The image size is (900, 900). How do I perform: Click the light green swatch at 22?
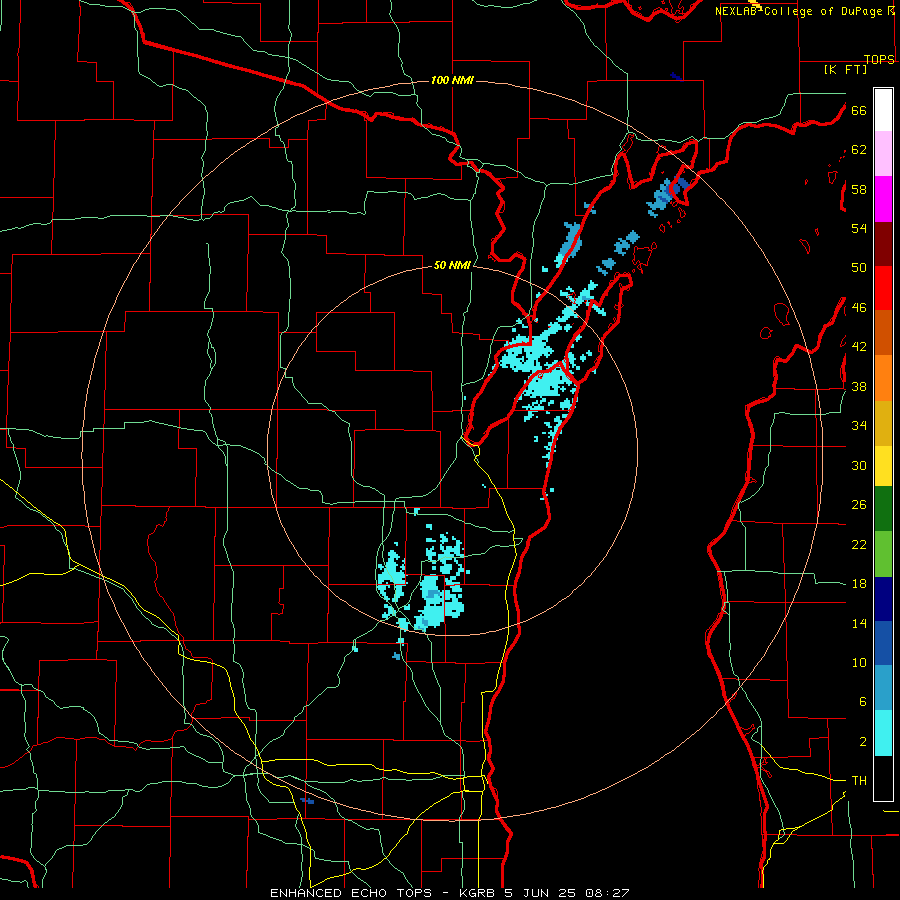[x=883, y=554]
